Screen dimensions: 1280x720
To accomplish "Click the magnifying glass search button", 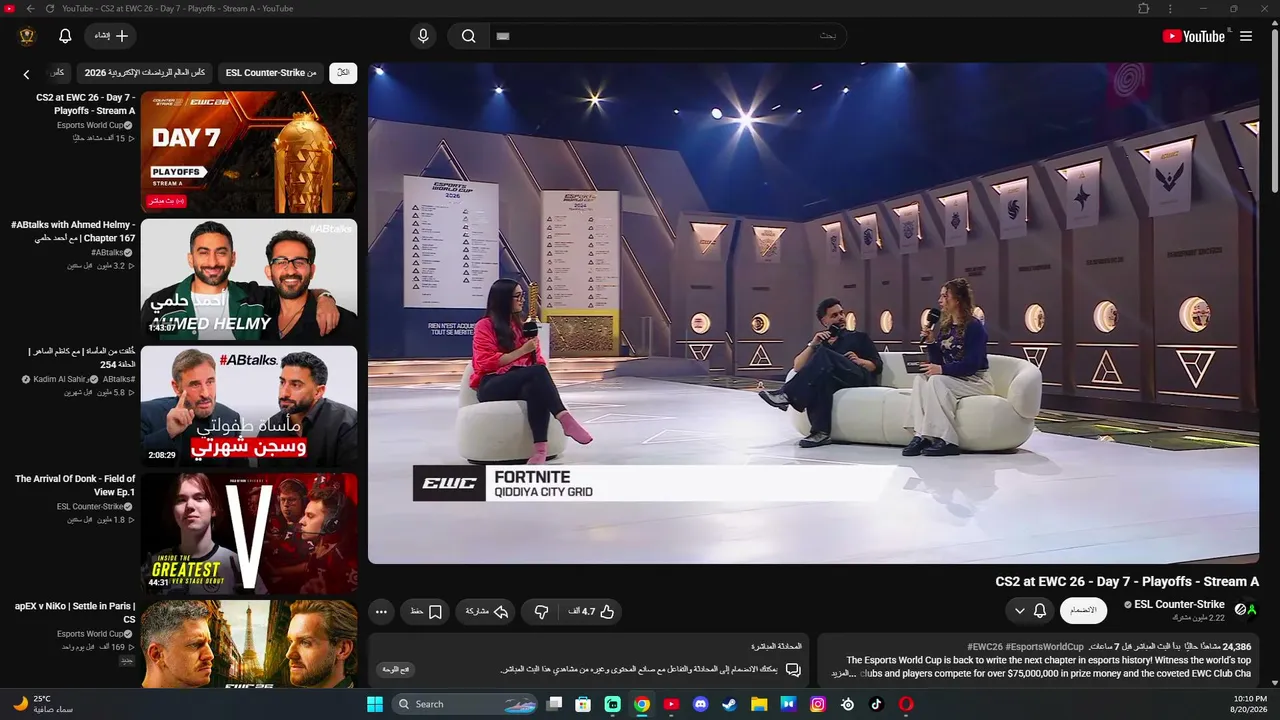I will (x=468, y=36).
